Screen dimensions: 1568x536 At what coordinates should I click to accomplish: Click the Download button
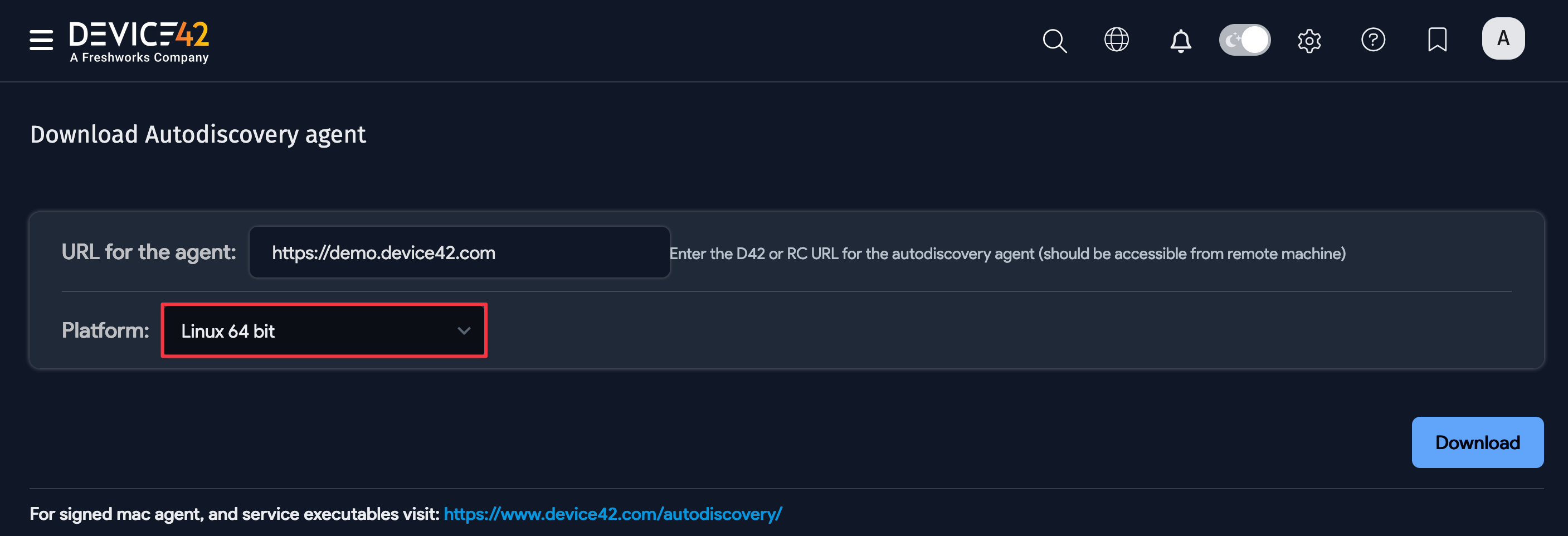coord(1477,442)
